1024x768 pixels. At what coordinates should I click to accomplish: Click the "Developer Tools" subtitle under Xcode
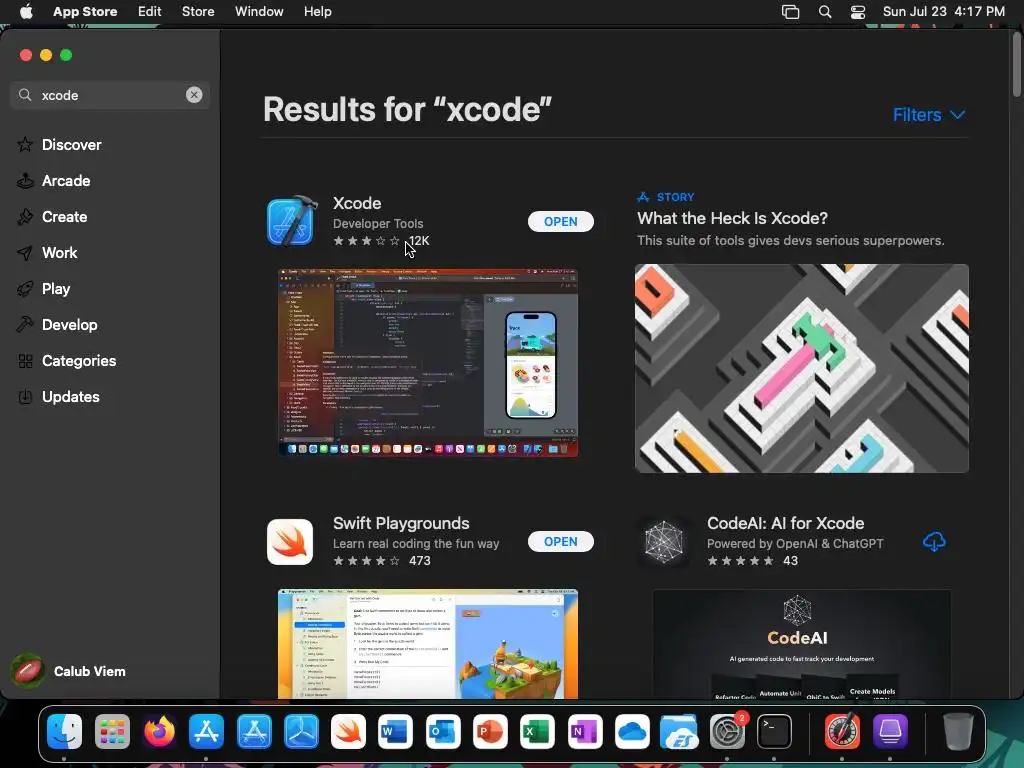377,223
